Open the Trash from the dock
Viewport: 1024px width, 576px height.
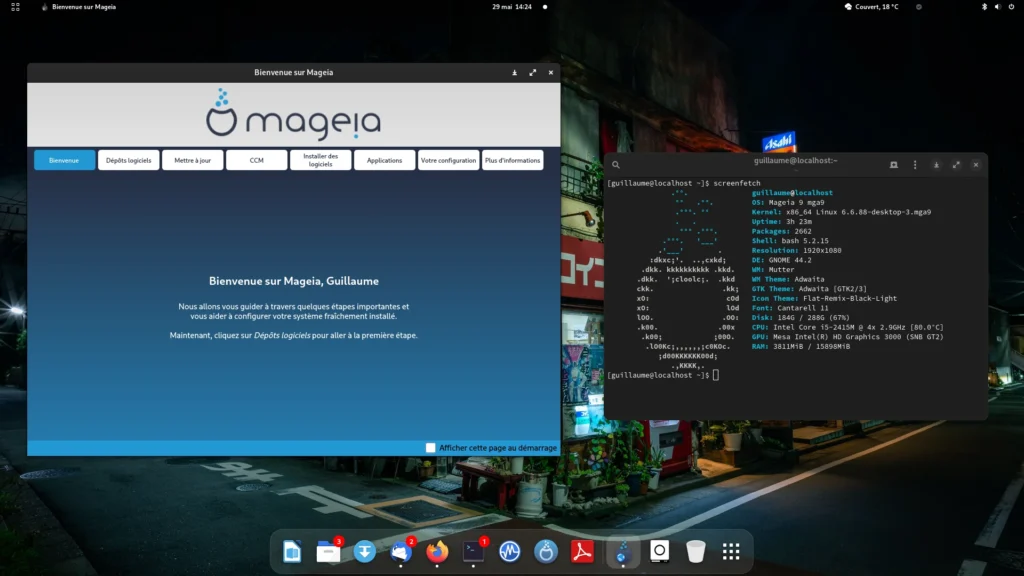(696, 552)
